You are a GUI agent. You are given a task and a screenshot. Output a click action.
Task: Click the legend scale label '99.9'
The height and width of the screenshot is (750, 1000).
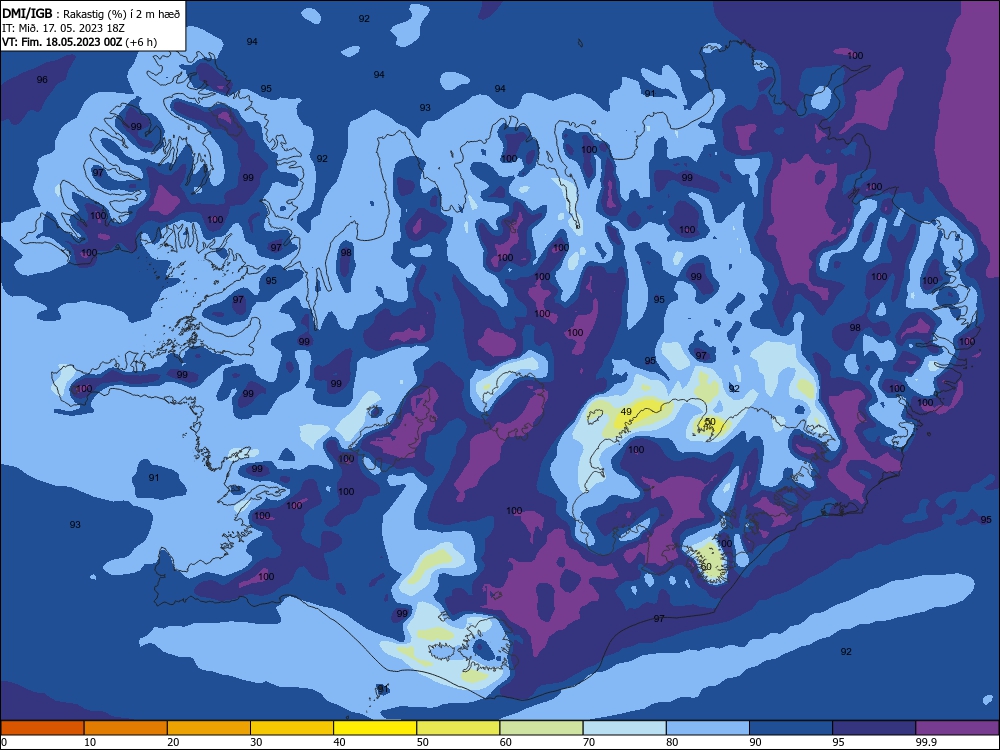(x=925, y=742)
